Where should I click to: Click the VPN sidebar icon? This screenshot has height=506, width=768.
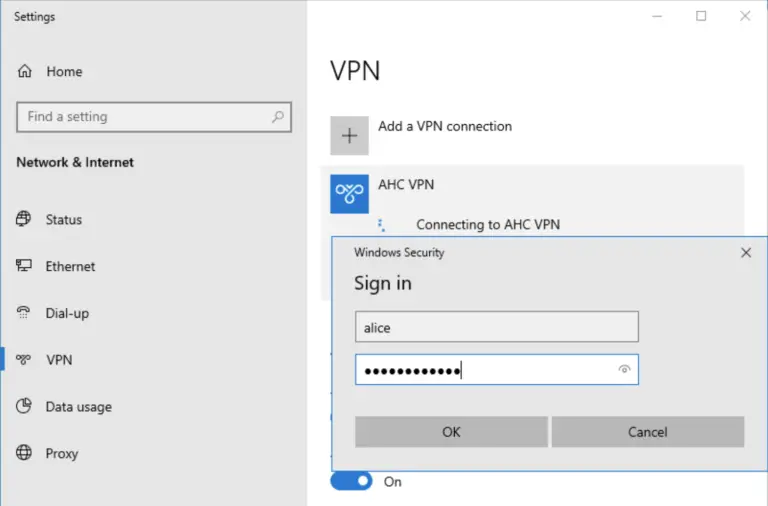click(24, 360)
